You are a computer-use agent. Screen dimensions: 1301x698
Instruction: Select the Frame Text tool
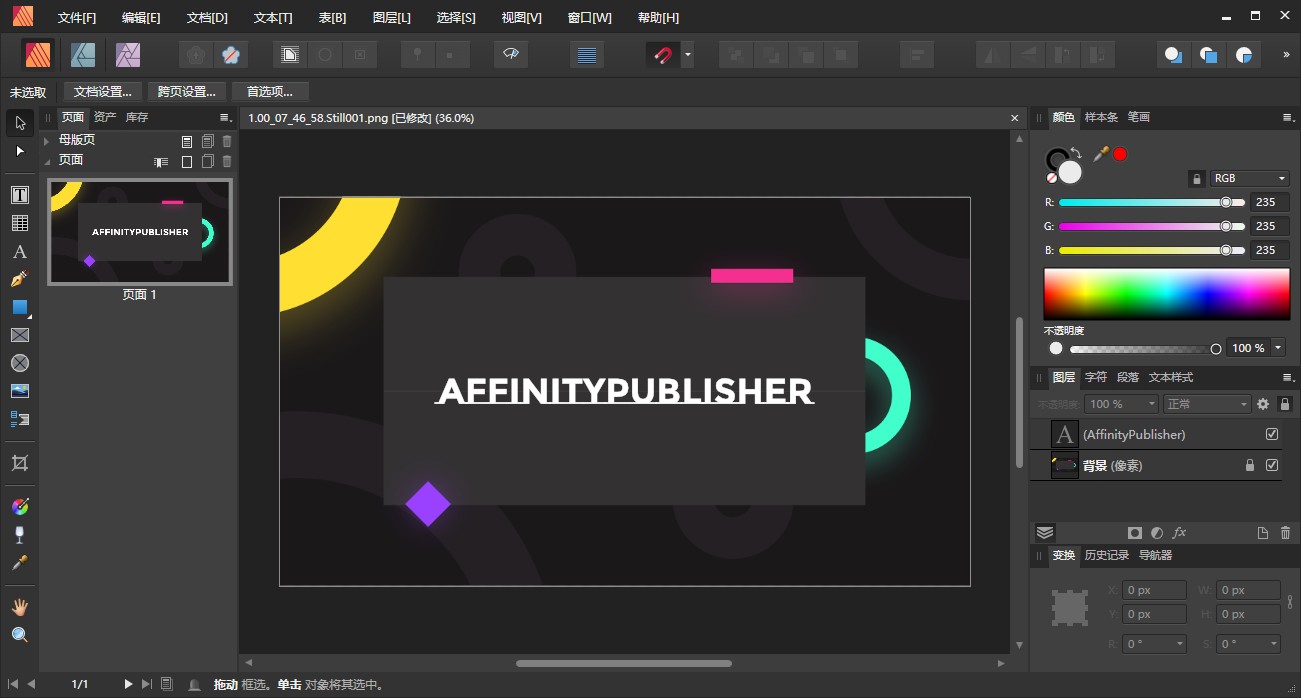[20, 195]
